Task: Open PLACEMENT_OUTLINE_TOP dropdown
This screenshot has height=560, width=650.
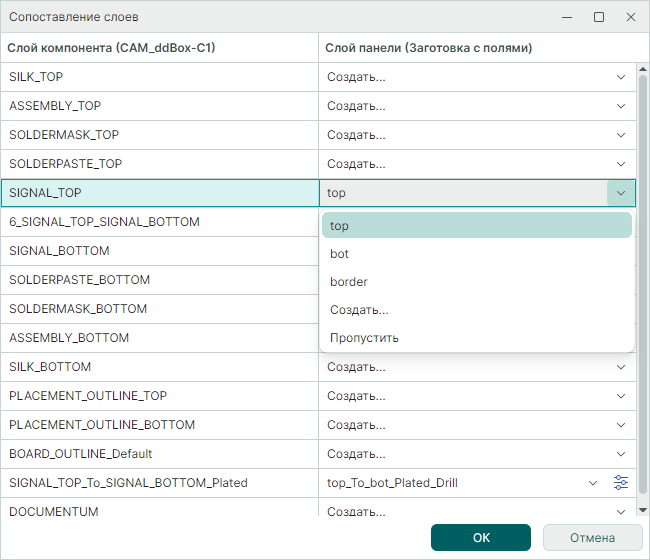Action: coord(621,396)
